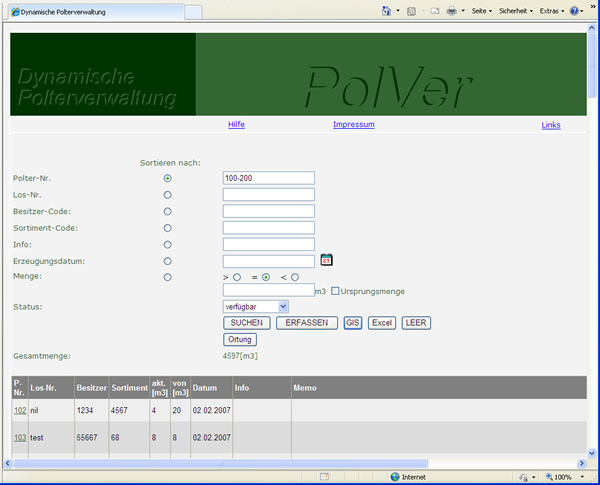Open the Home button dropdown arrow
Image resolution: width=600 pixels, height=485 pixels.
pos(398,11)
